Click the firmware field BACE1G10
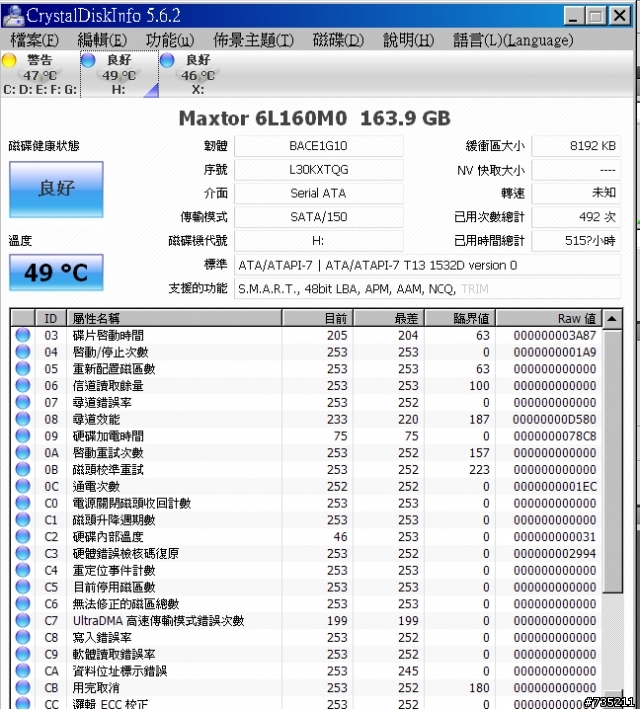This screenshot has width=640, height=710. [318, 146]
